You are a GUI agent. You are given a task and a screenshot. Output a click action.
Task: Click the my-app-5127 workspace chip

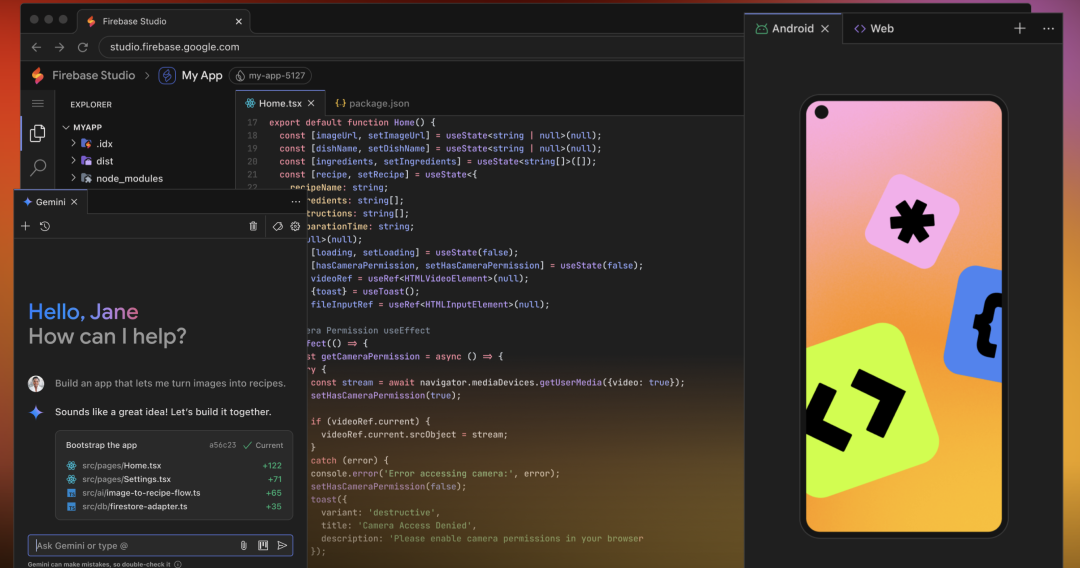coord(271,76)
